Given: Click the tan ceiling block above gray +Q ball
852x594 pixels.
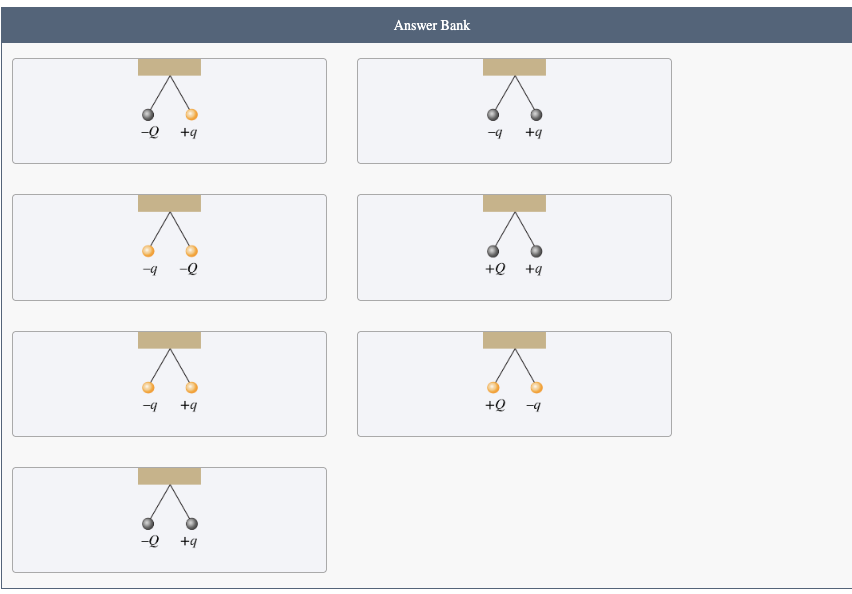Looking at the screenshot, I should click(x=514, y=203).
